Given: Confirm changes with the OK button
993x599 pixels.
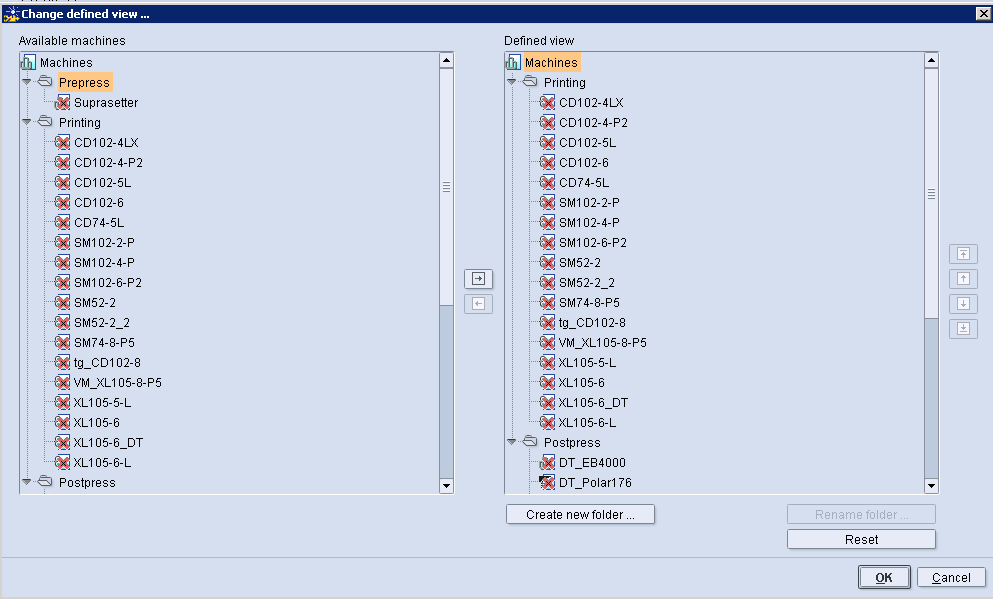Looking at the screenshot, I should coord(884,577).
